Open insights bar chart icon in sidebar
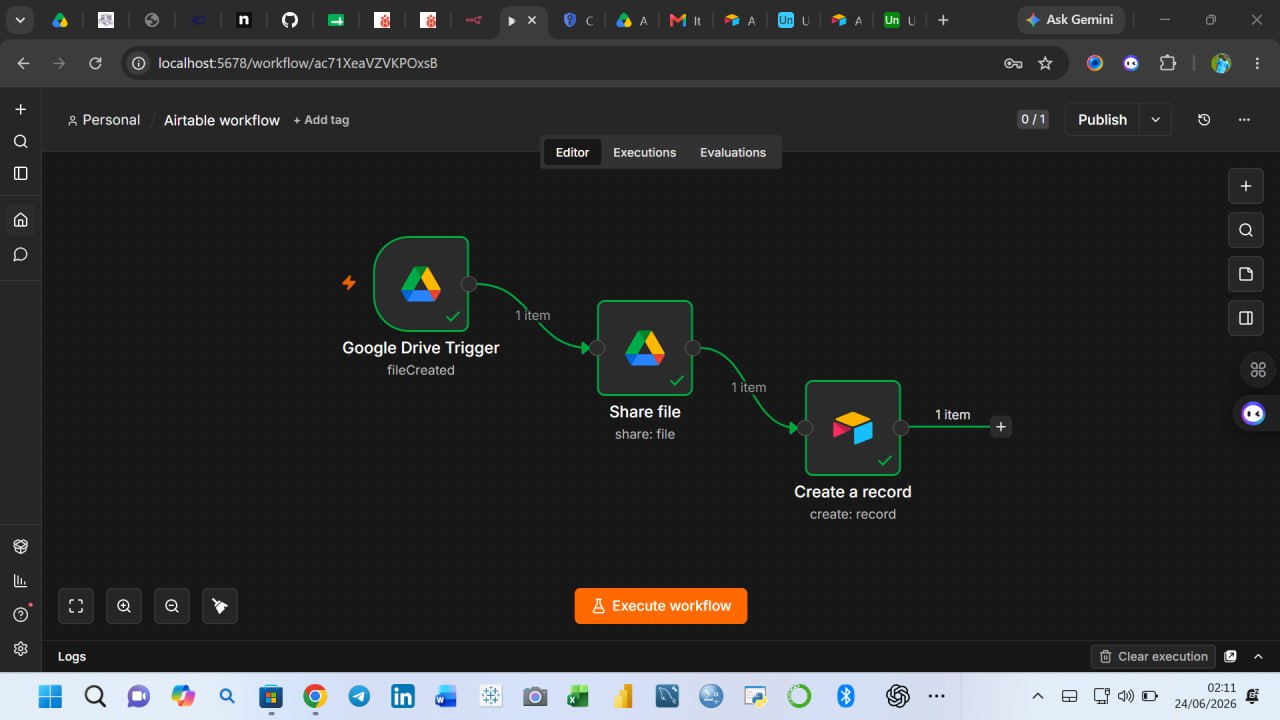 click(20, 581)
